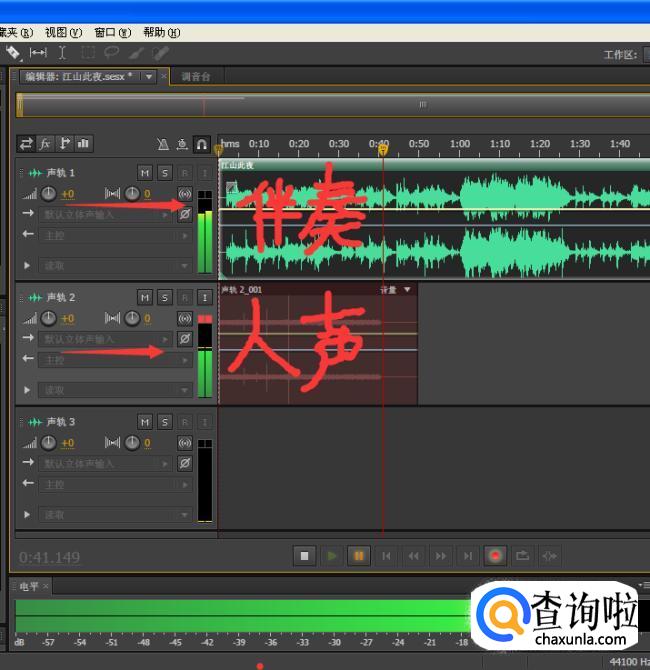Open 声轨 3 automation mode 读取 dropdown
This screenshot has height=670, width=650.
115,514
